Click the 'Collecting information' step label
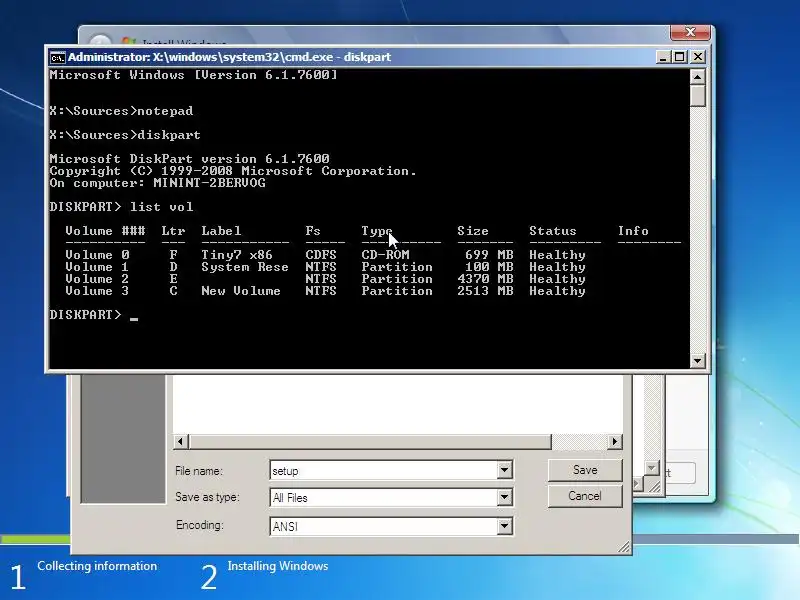Screen dimensions: 800x600 [x=97, y=566]
